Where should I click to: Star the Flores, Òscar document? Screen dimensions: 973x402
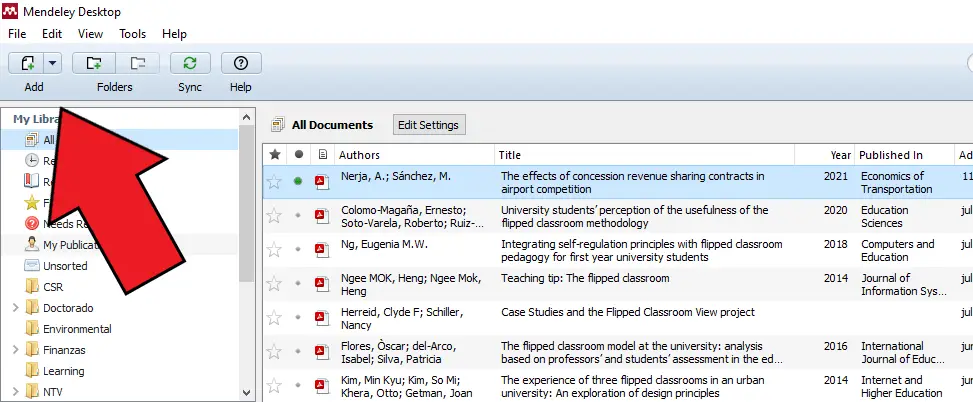(x=274, y=352)
